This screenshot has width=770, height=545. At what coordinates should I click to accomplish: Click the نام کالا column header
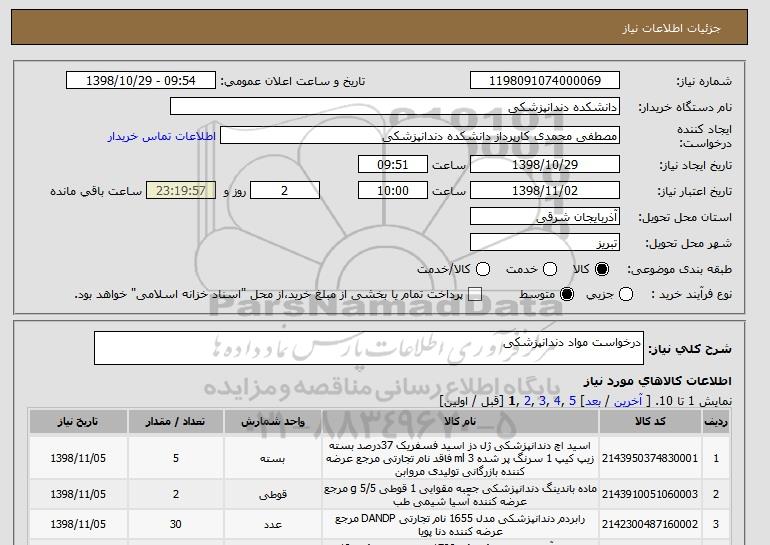pyautogui.click(x=460, y=421)
